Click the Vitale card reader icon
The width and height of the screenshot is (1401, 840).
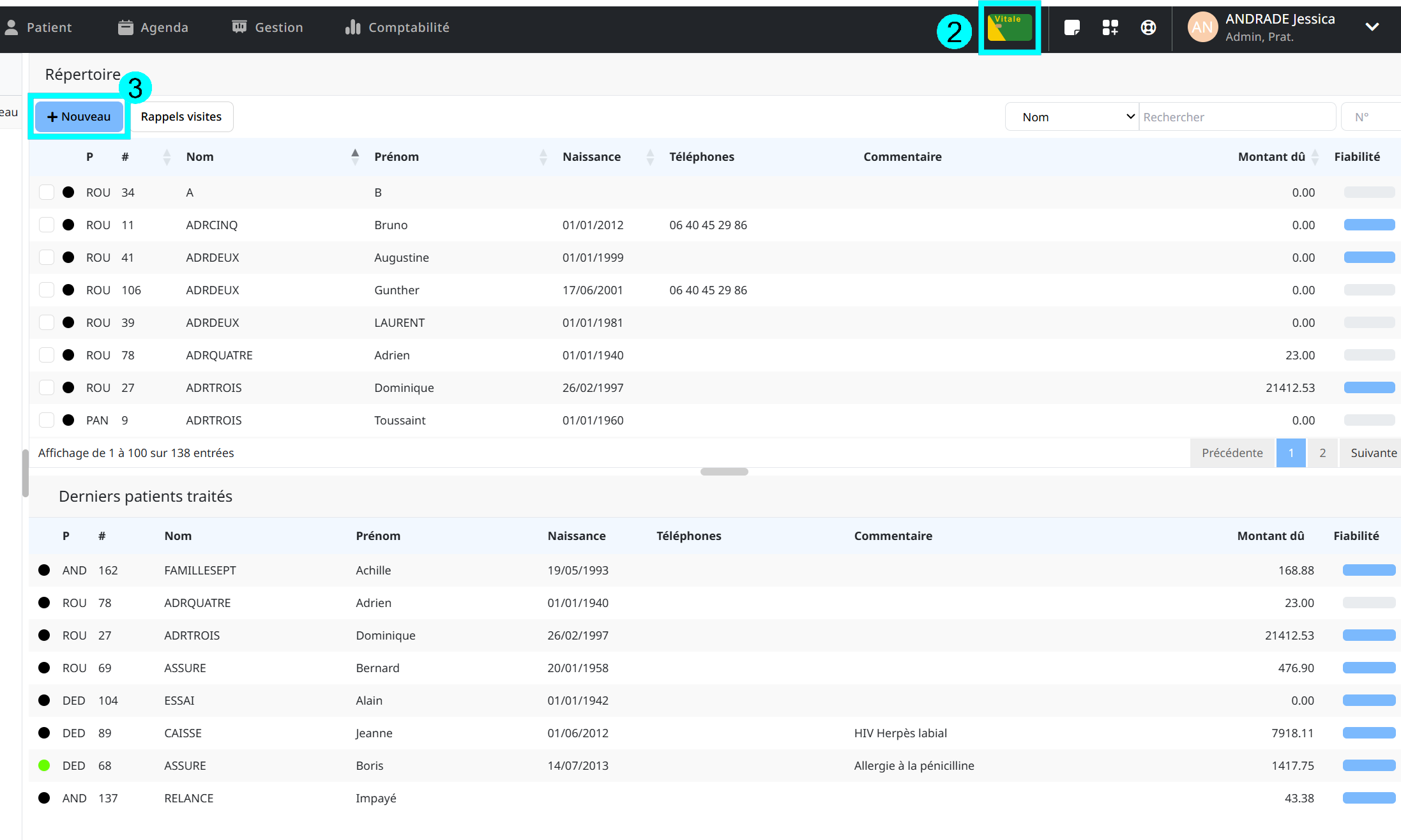1009,27
